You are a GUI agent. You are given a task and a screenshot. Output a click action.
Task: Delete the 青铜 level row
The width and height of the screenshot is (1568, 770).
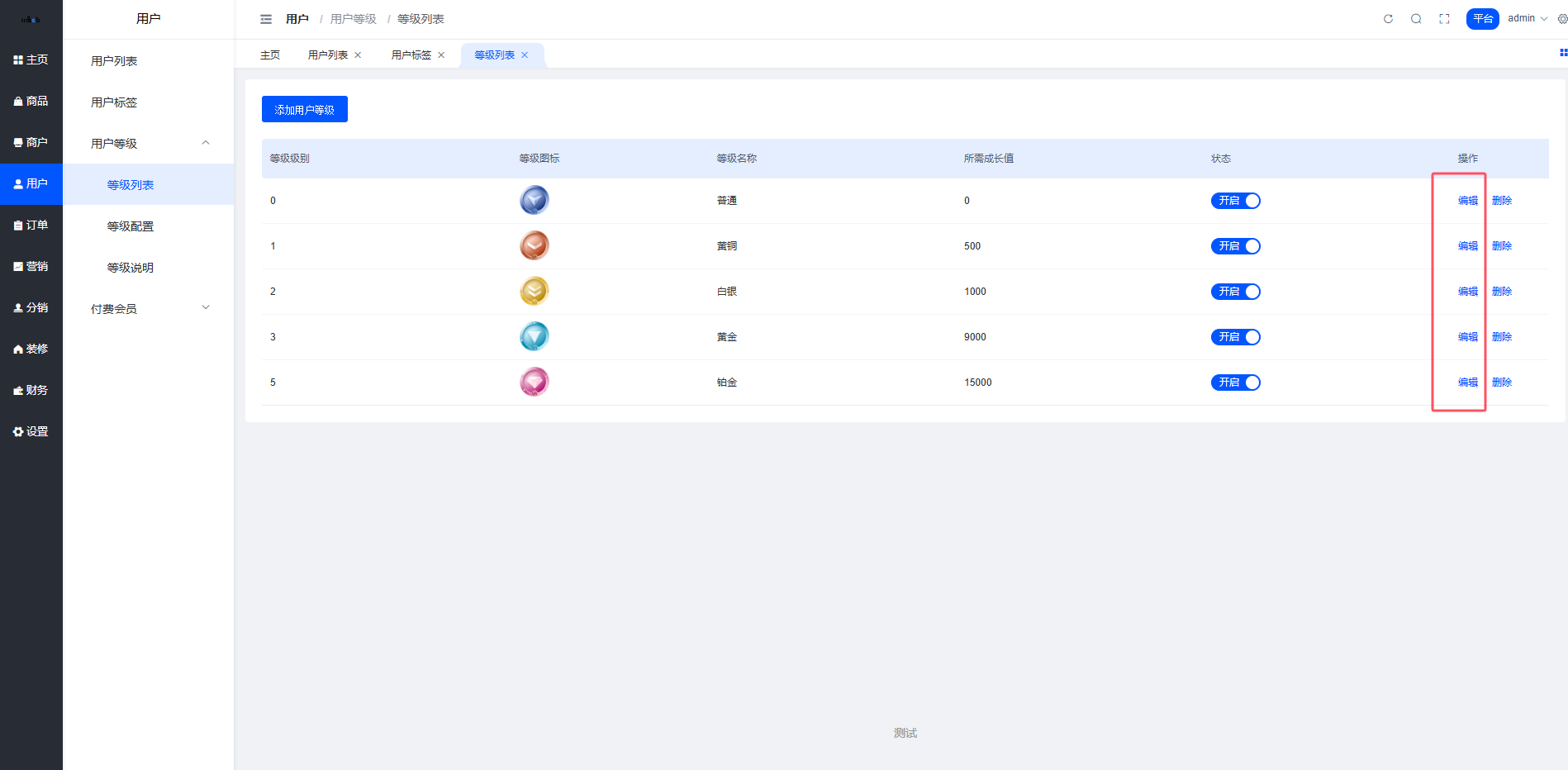(1501, 246)
